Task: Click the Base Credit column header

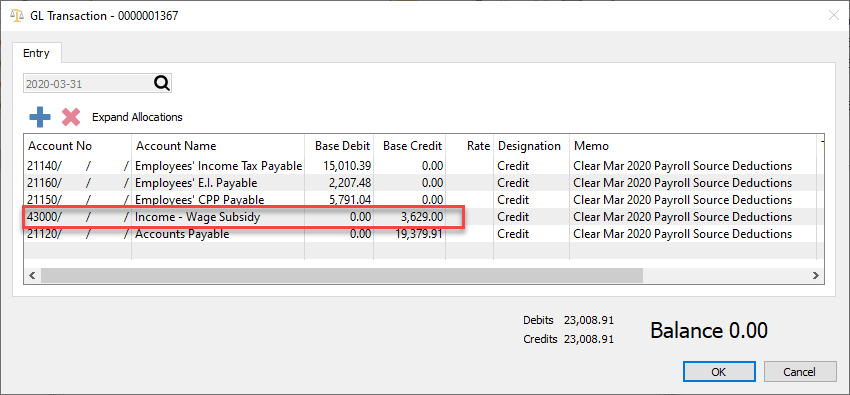Action: pos(410,146)
